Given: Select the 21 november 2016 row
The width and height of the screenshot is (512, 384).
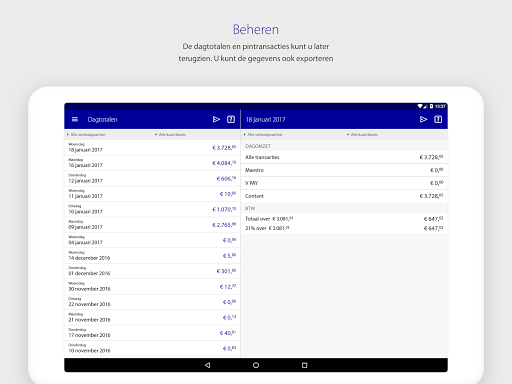Looking at the screenshot, I should point(152,318).
